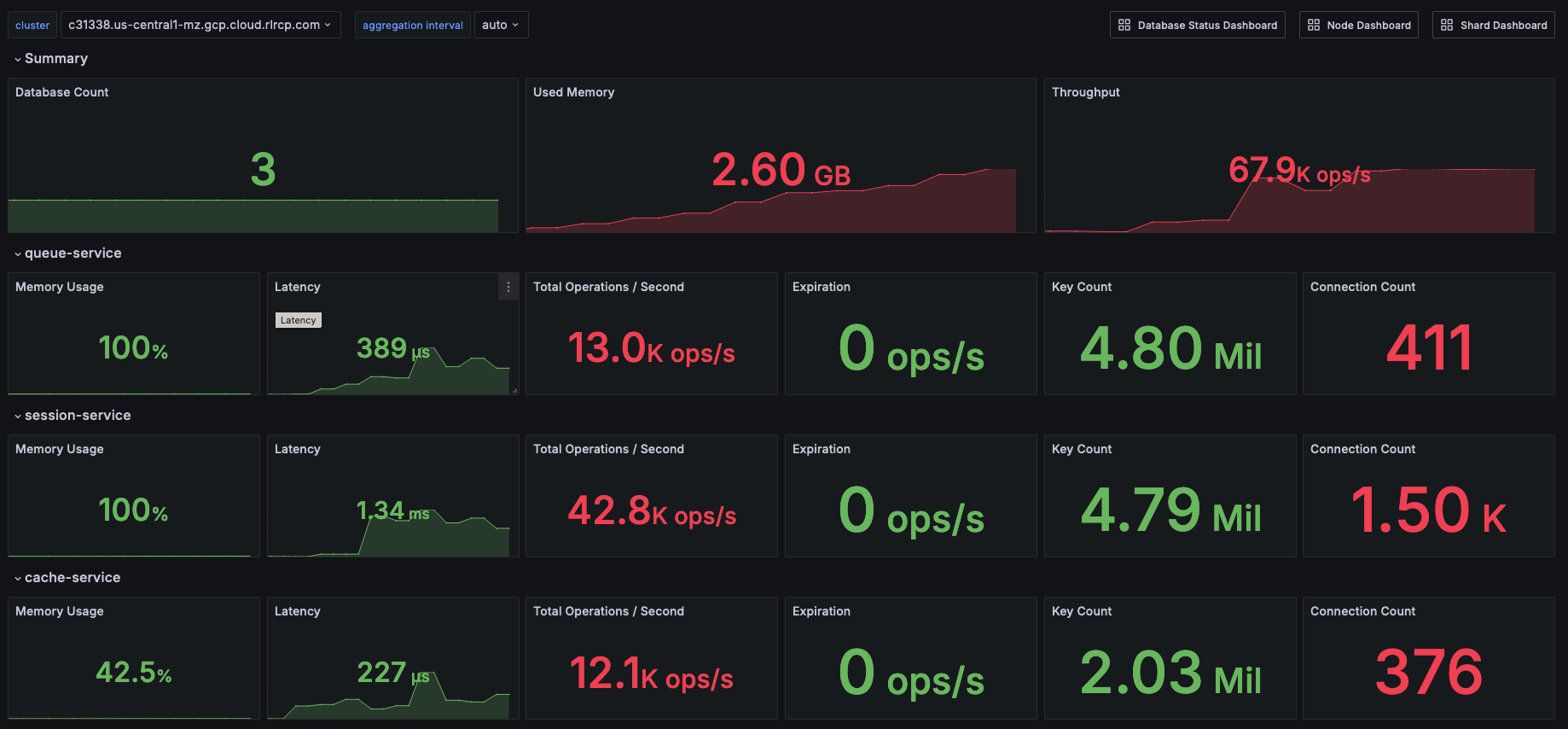Click the Database Count panel title
The height and width of the screenshot is (729, 1568).
(61, 92)
